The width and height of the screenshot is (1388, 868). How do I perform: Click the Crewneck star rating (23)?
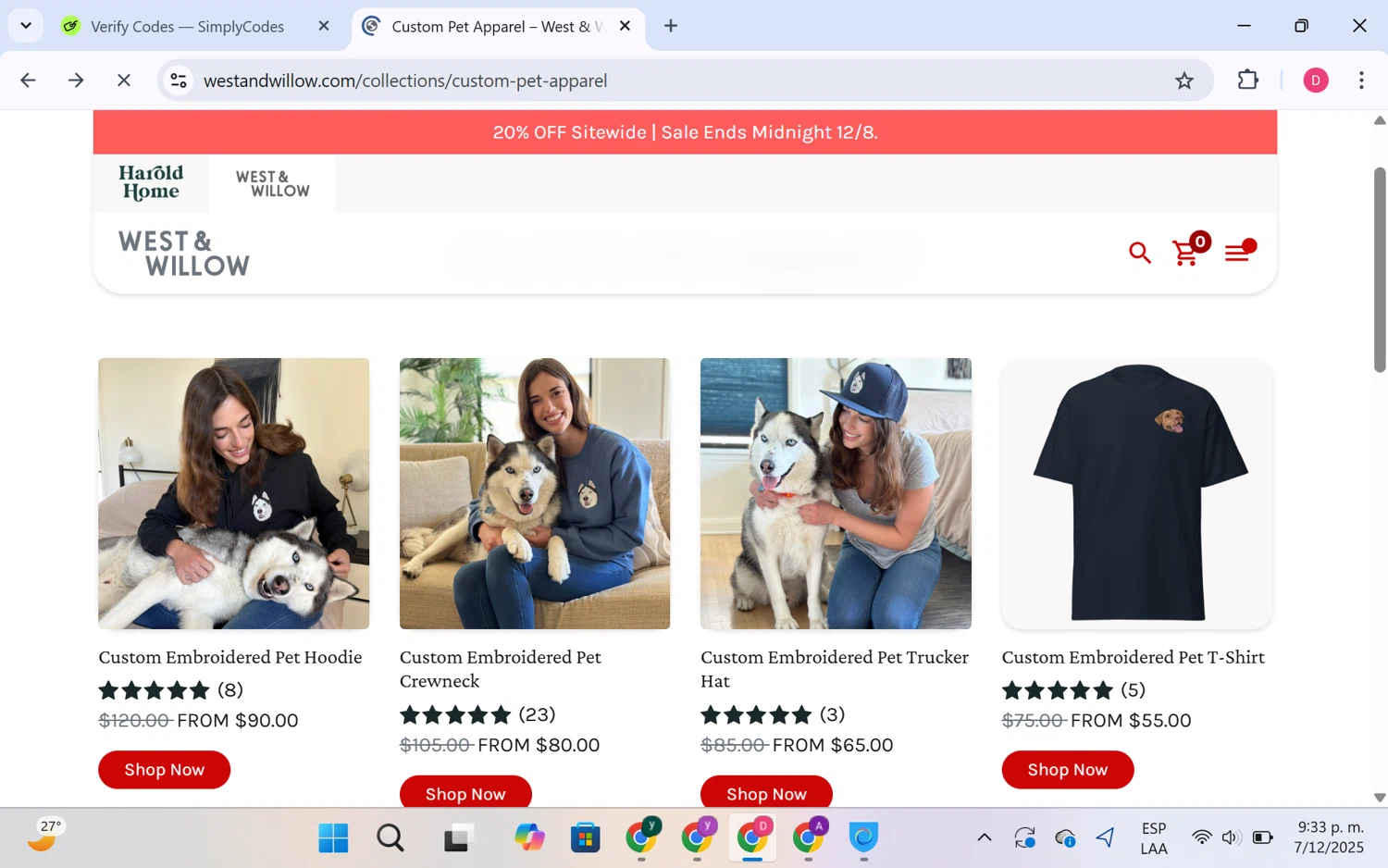coord(477,714)
